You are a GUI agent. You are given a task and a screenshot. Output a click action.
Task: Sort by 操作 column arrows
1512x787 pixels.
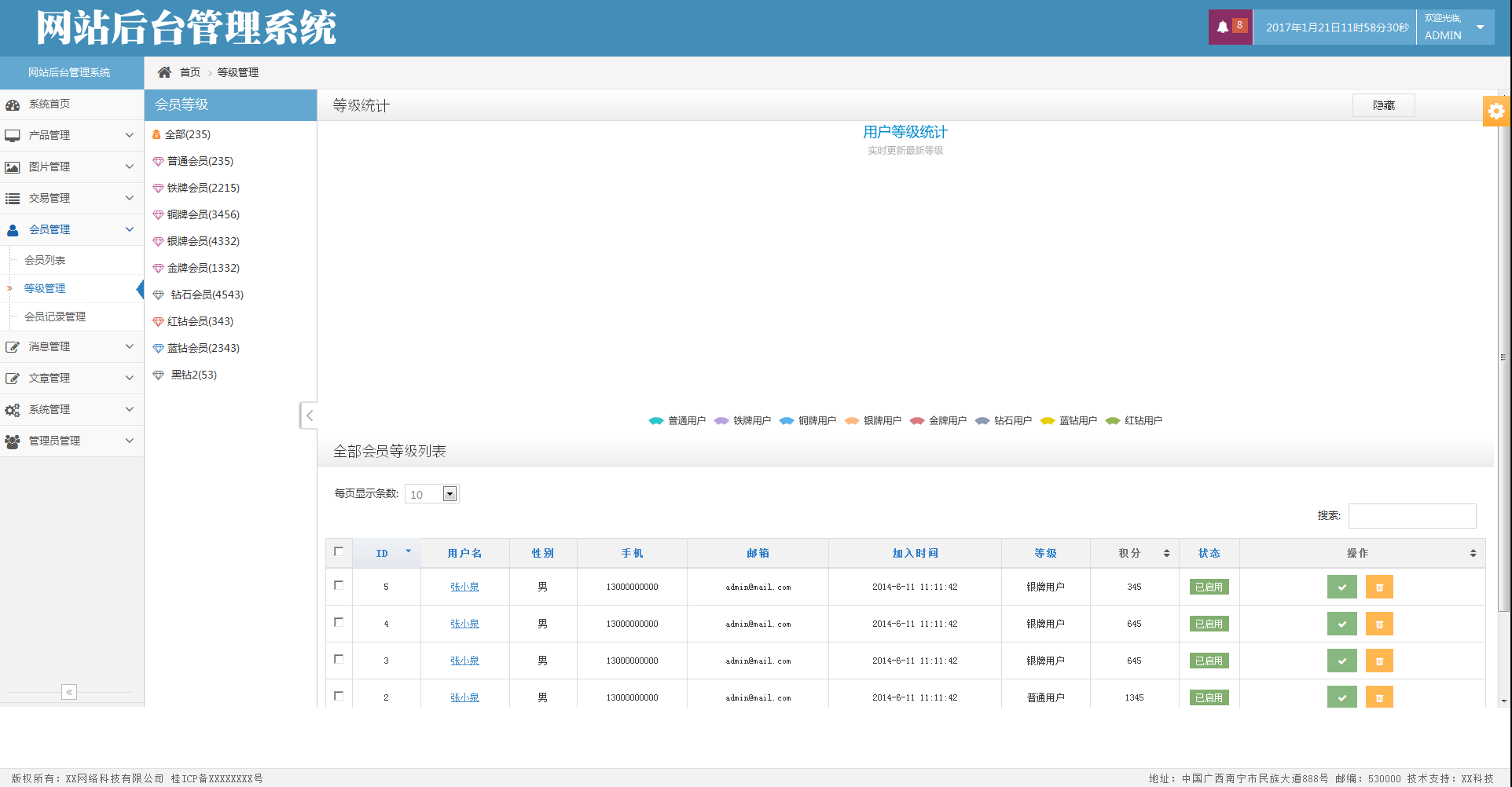pos(1473,553)
